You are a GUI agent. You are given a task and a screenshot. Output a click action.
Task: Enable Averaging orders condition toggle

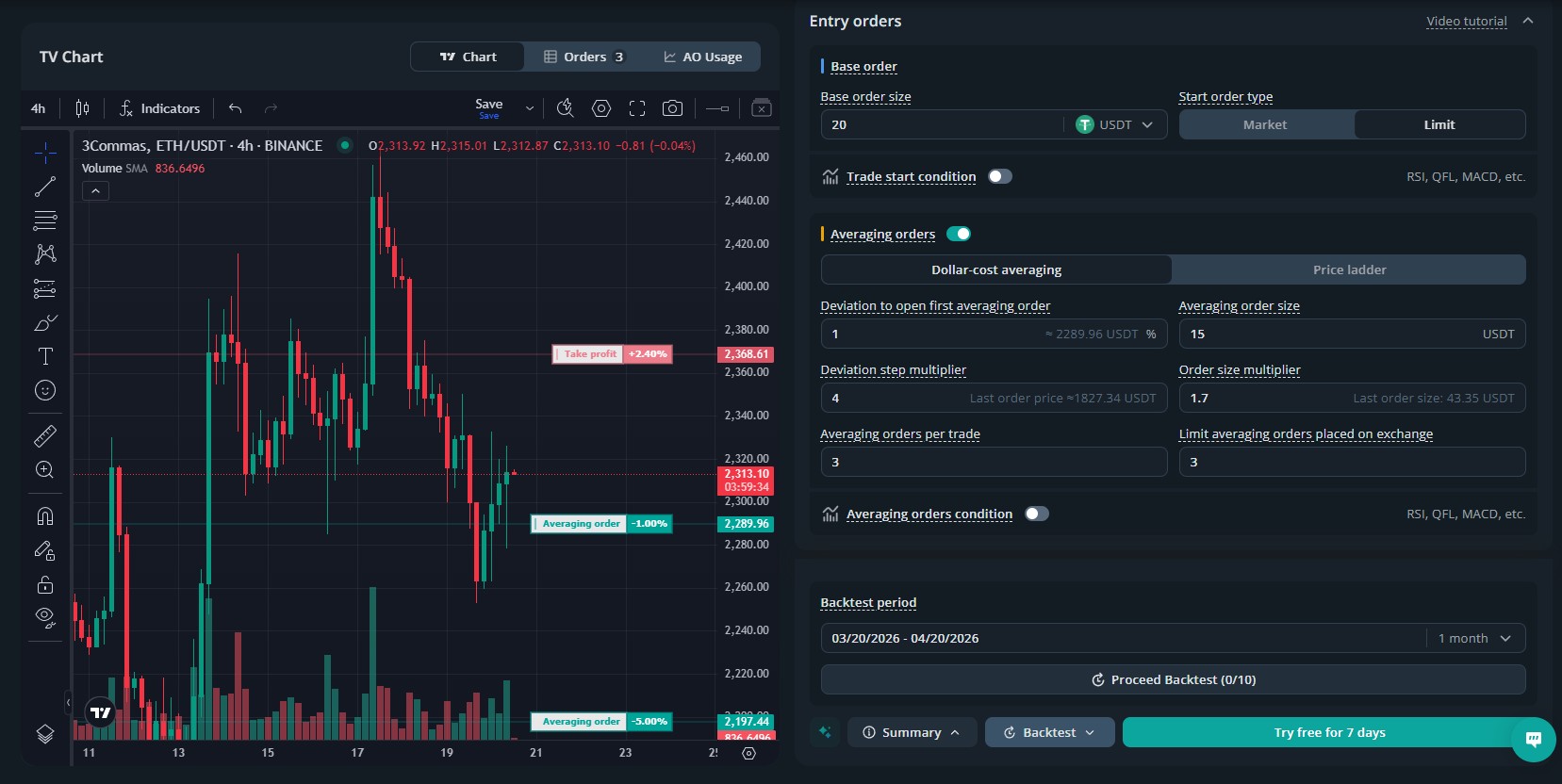coord(1037,514)
